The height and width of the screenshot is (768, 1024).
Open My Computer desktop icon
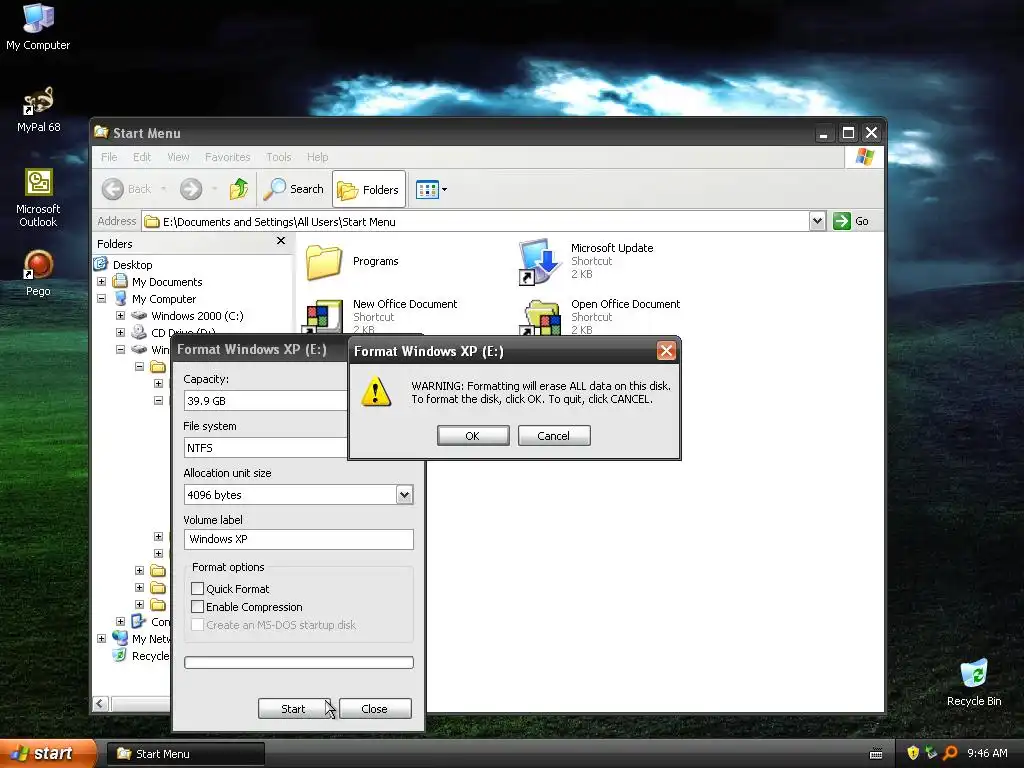coord(38,26)
